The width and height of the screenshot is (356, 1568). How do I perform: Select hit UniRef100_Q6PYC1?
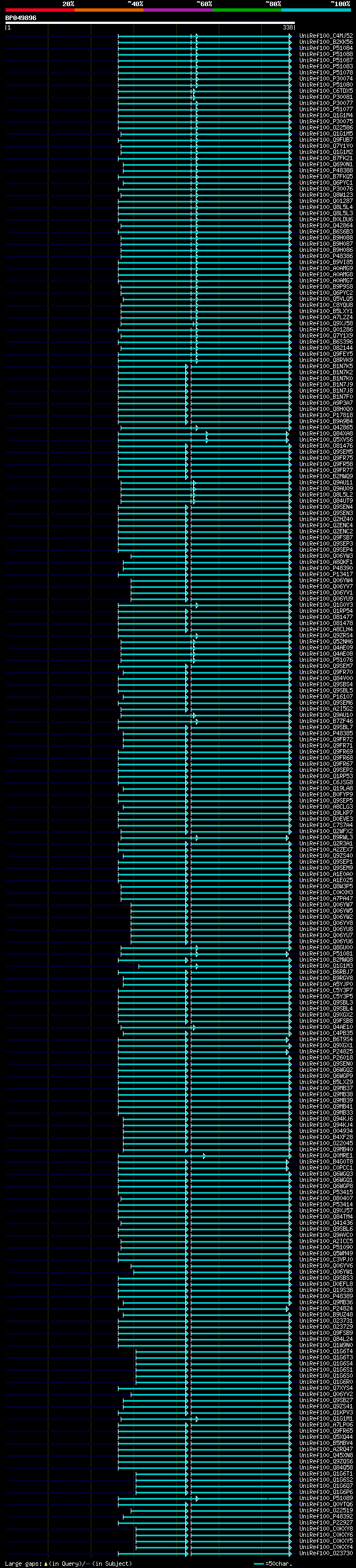[326, 182]
